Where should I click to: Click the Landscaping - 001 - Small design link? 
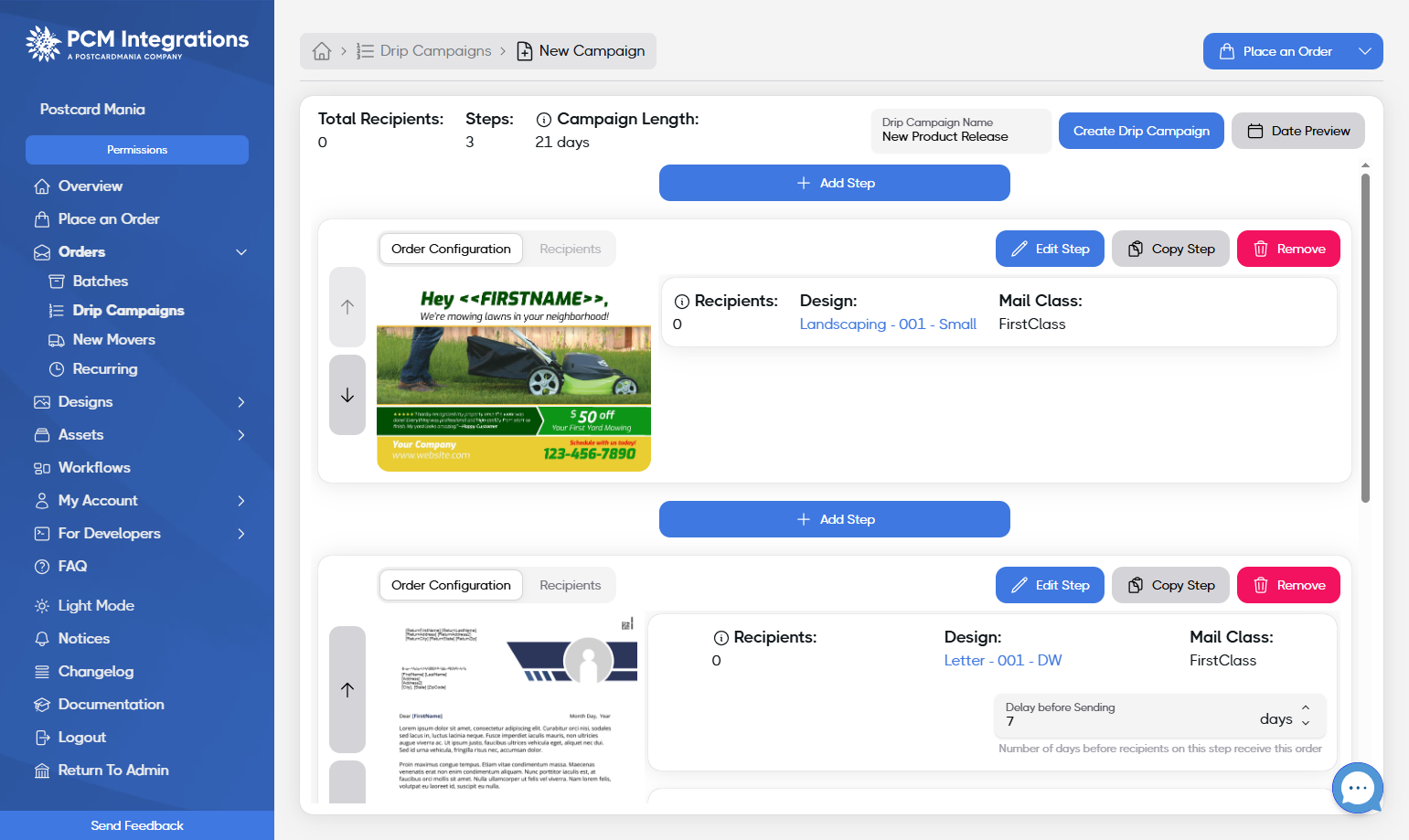(x=888, y=324)
